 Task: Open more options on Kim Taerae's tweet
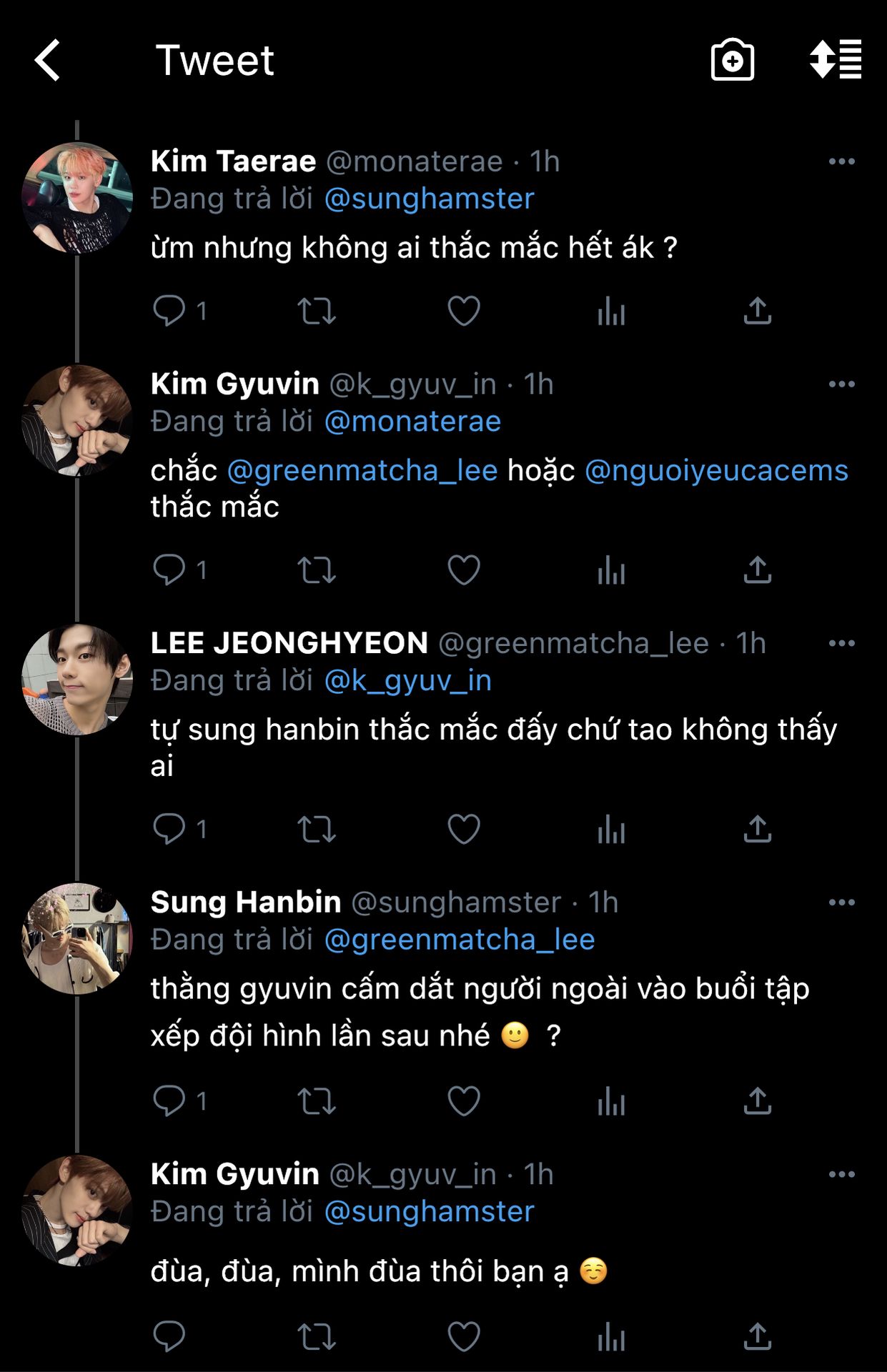[x=841, y=161]
